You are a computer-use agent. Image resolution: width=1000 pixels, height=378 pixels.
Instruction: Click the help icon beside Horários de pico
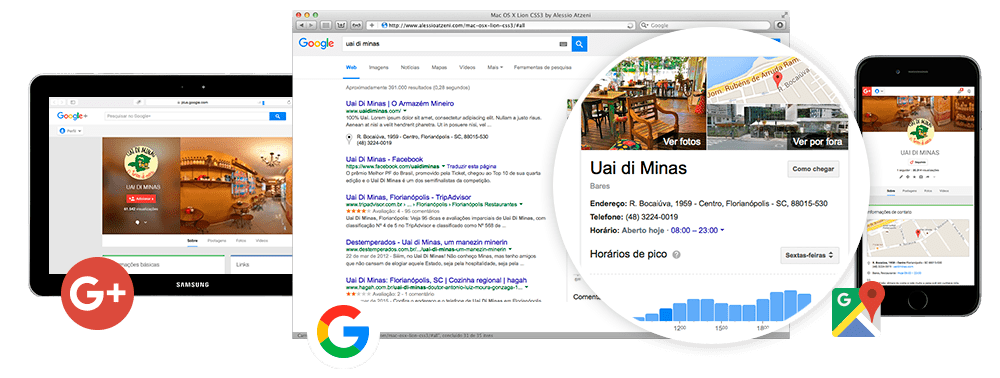pos(677,254)
